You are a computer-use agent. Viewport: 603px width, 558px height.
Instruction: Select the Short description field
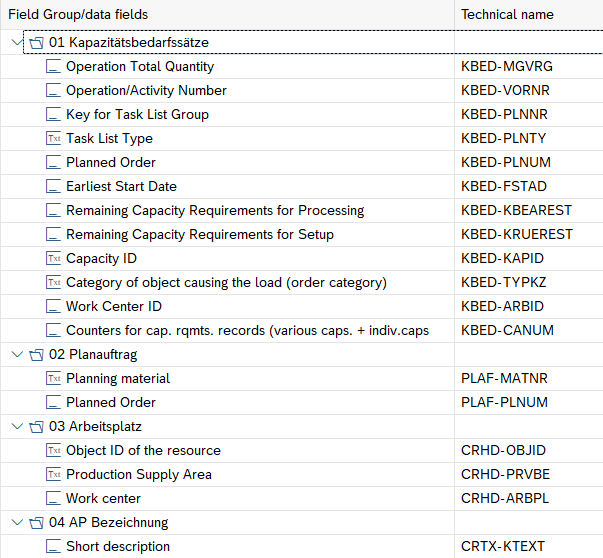point(117,547)
